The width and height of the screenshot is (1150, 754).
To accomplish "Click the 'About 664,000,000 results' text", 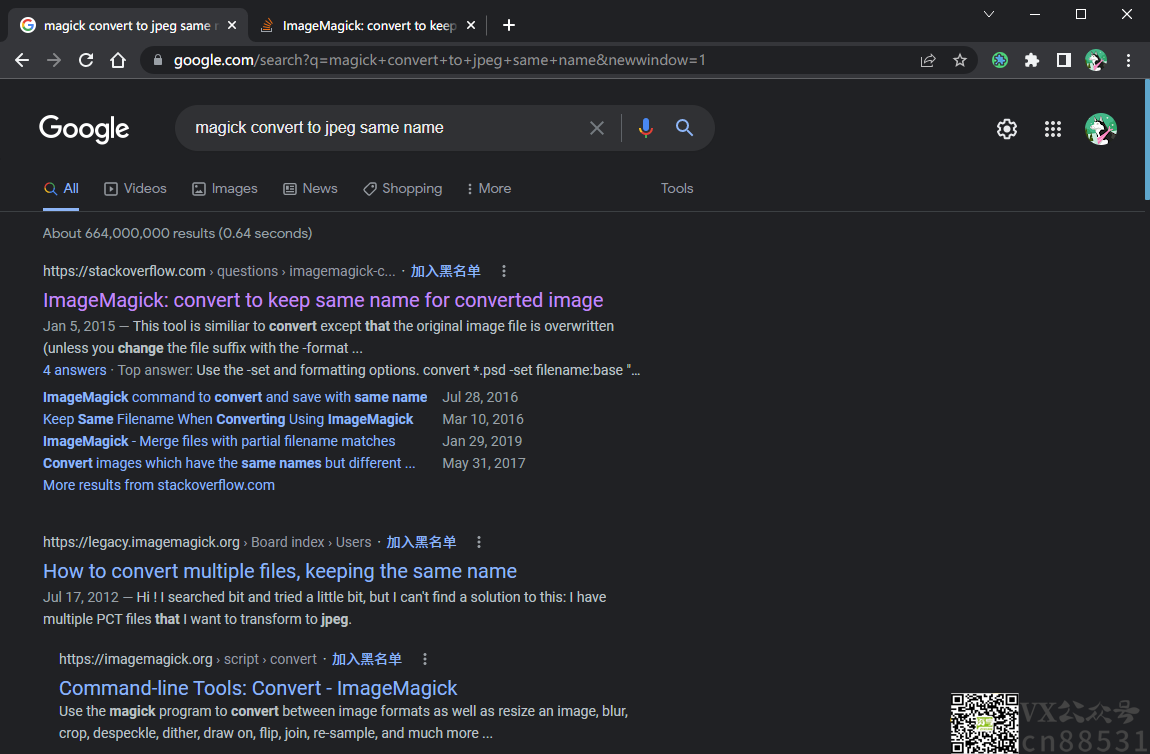I will (177, 233).
